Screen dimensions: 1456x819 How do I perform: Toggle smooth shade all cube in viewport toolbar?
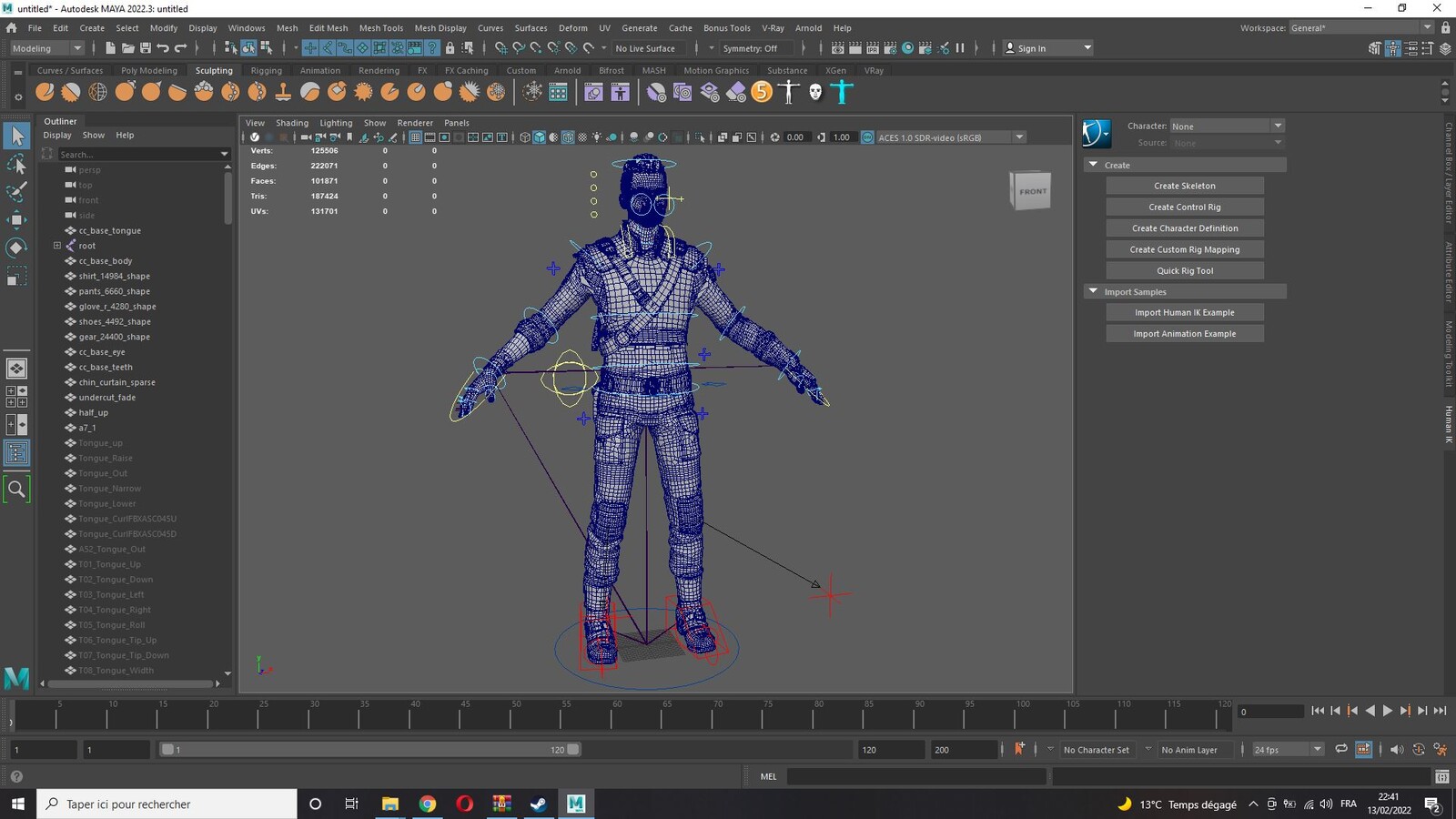click(540, 137)
